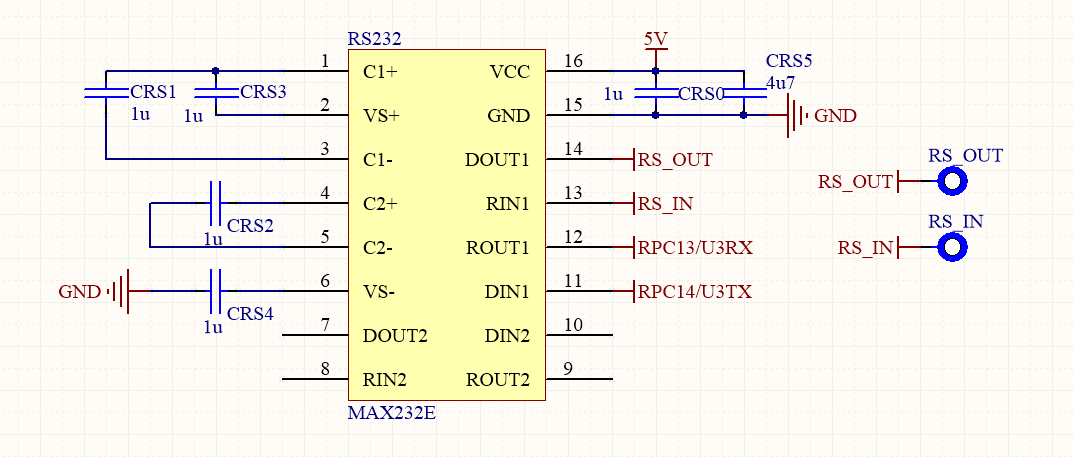Select the CRS3 capacitor symbol

216,92
